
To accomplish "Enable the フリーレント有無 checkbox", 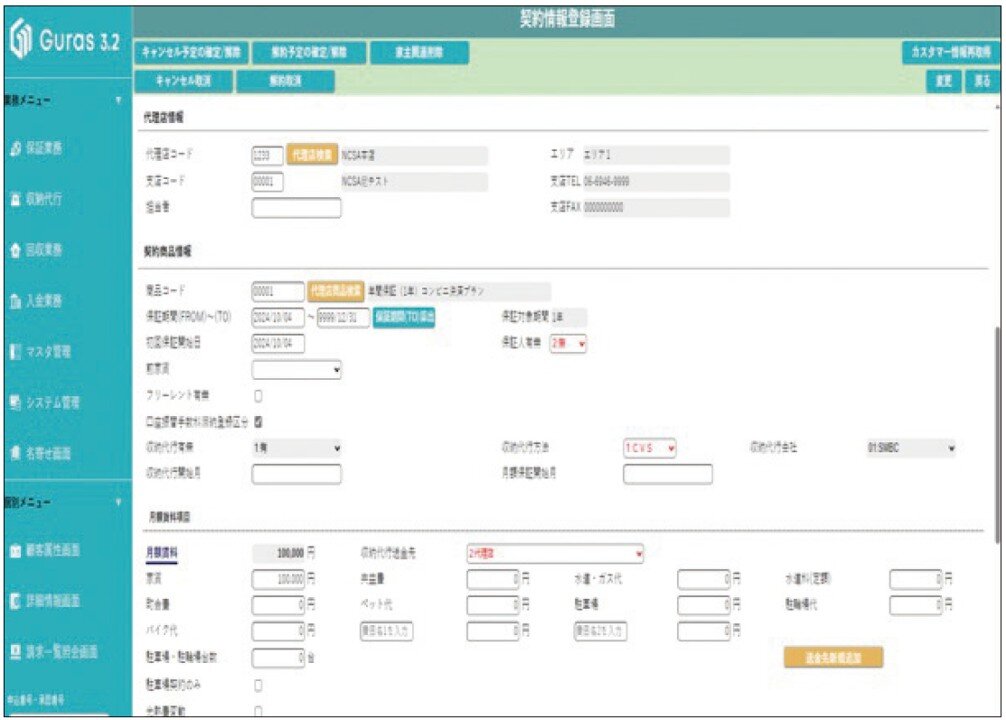I will pos(259,396).
